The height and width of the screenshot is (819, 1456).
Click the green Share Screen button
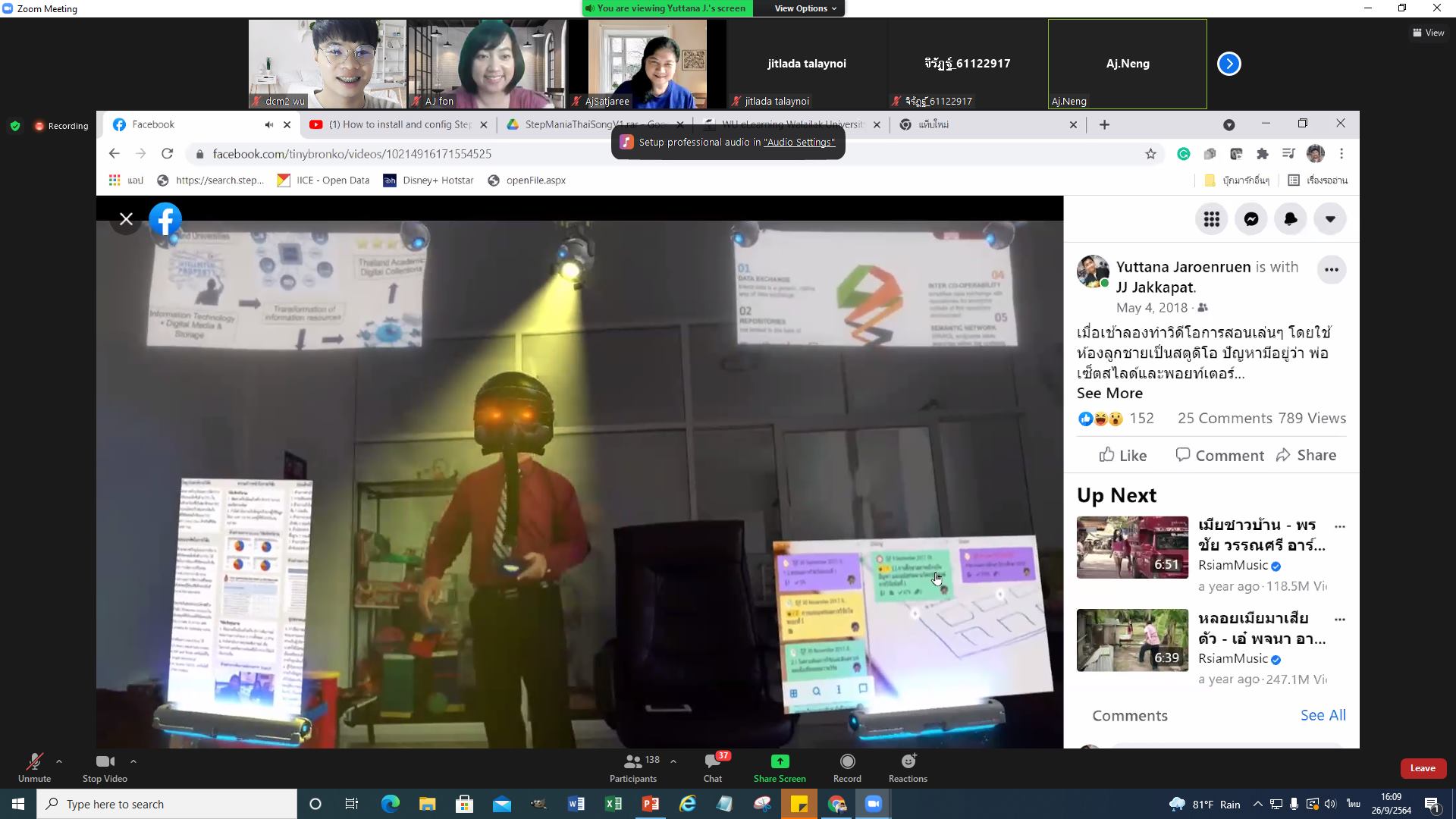click(x=780, y=767)
